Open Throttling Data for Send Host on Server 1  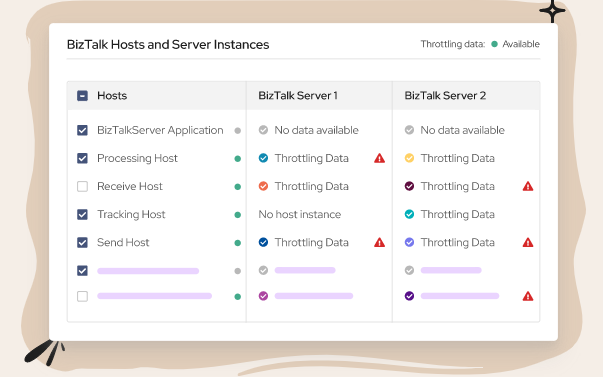pos(311,243)
